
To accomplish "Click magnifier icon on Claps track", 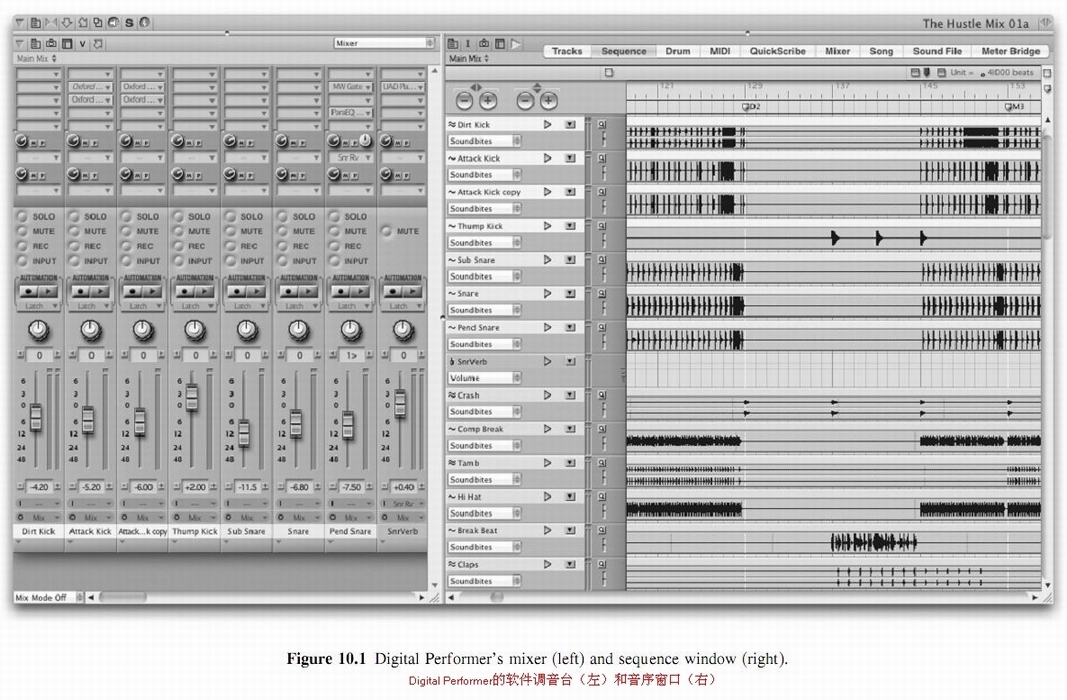I will [602, 565].
